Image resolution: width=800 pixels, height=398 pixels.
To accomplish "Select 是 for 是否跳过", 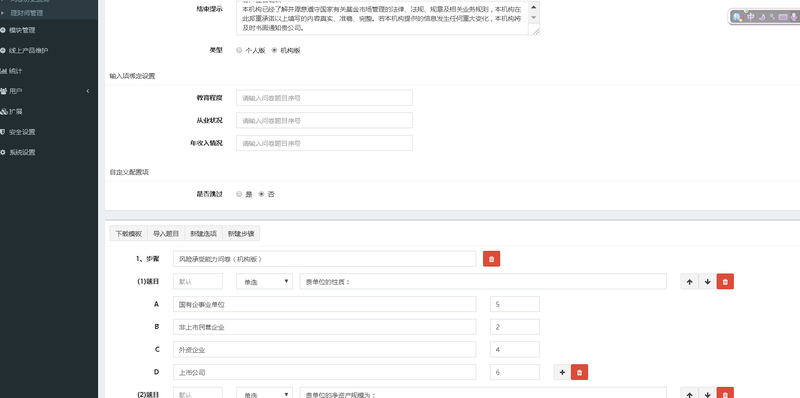I will click(239, 194).
